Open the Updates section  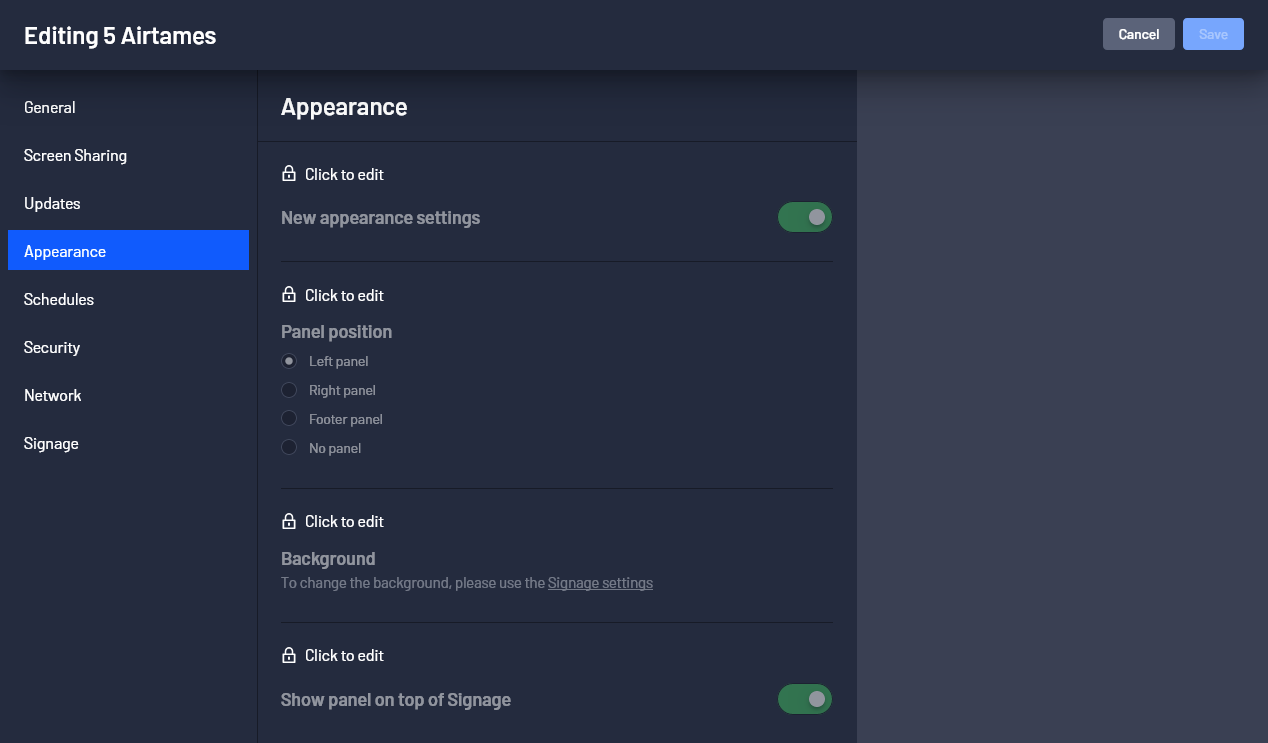[x=128, y=204]
